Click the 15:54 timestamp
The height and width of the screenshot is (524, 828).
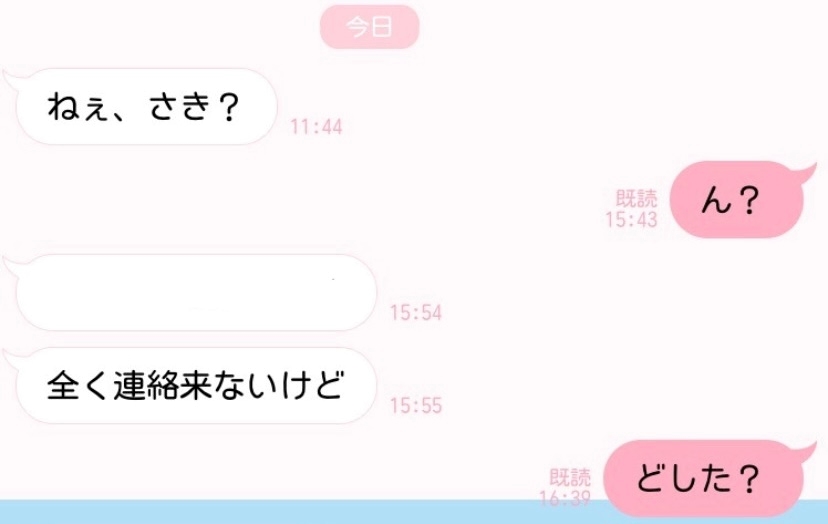(416, 313)
